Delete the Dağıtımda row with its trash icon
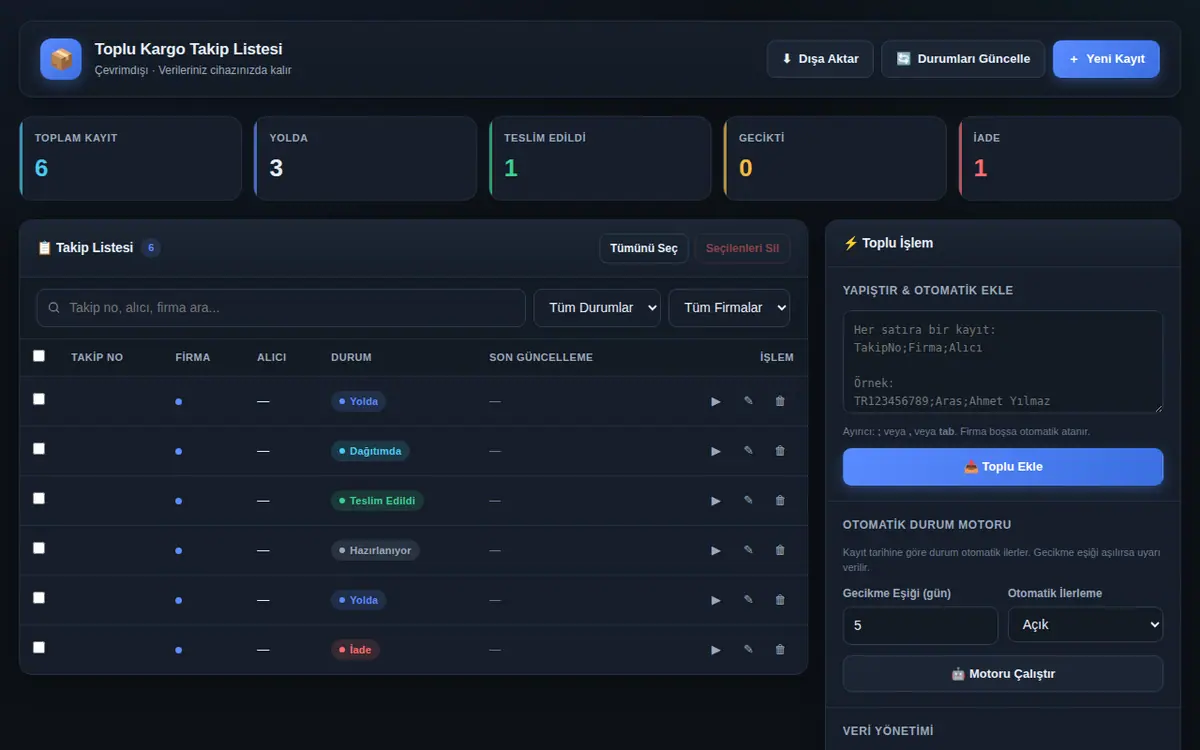Image resolution: width=1200 pixels, height=750 pixels. 780,451
